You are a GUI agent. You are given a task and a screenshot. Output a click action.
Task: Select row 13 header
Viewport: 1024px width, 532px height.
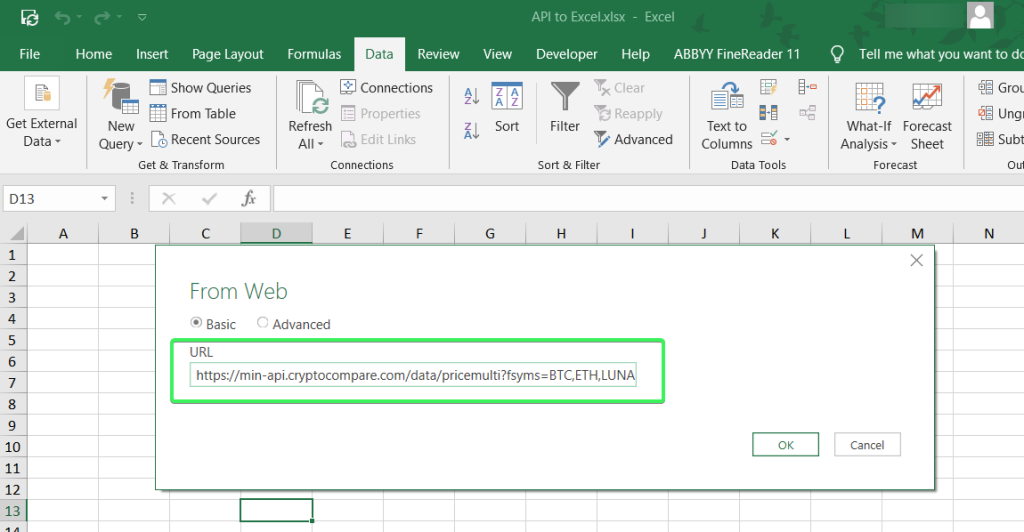coord(12,510)
